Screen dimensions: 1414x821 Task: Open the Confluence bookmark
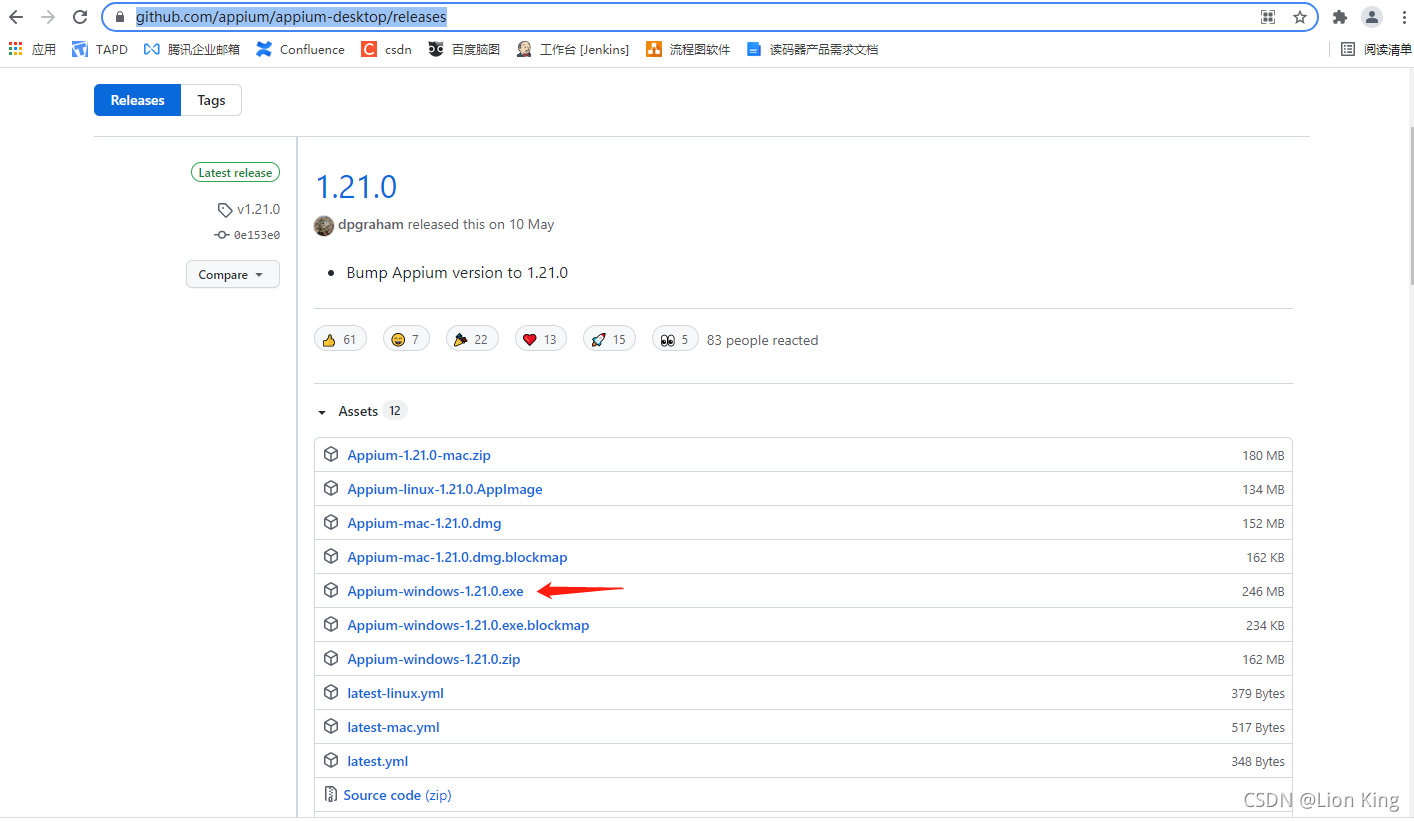(x=300, y=49)
